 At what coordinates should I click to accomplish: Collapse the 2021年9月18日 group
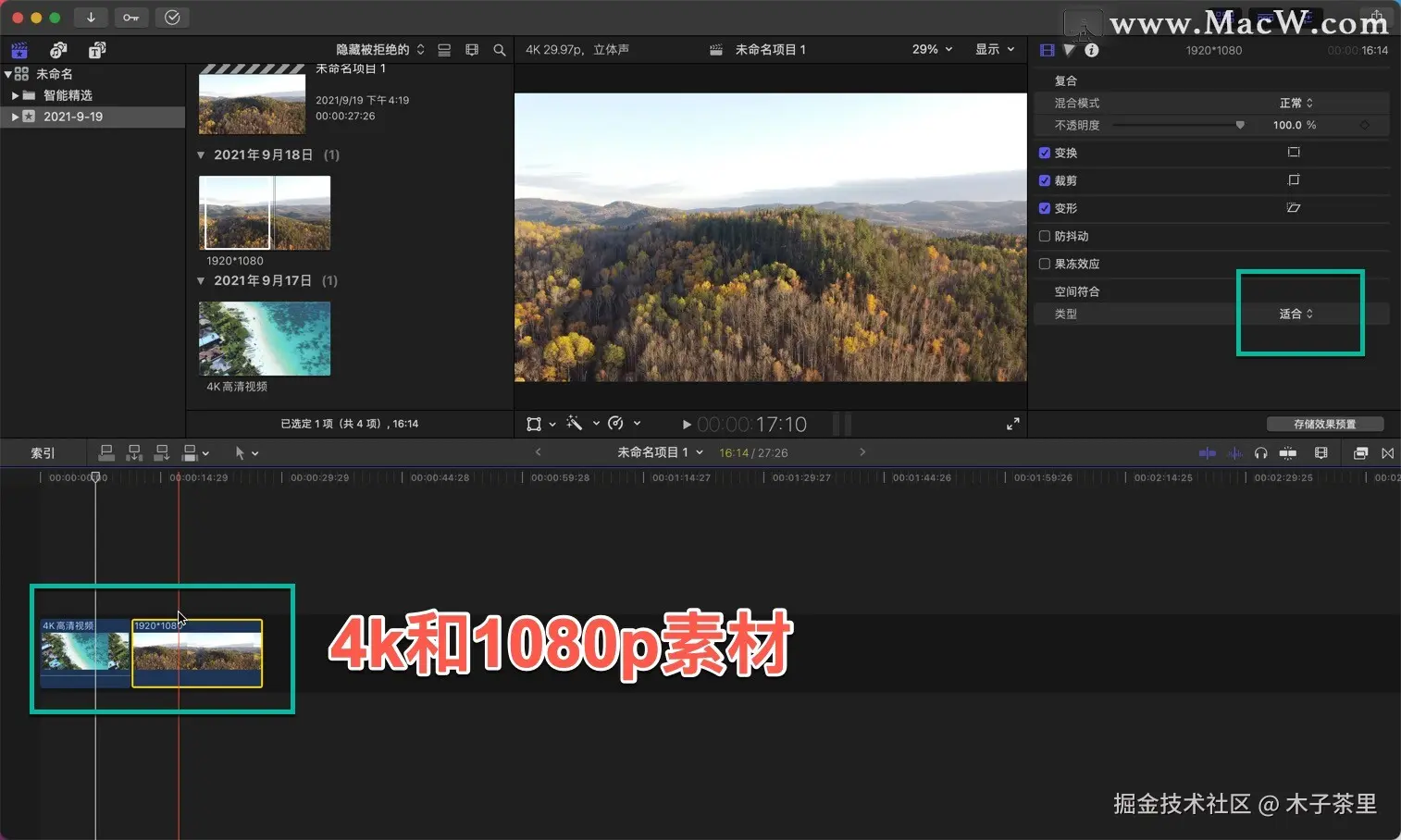click(x=201, y=154)
